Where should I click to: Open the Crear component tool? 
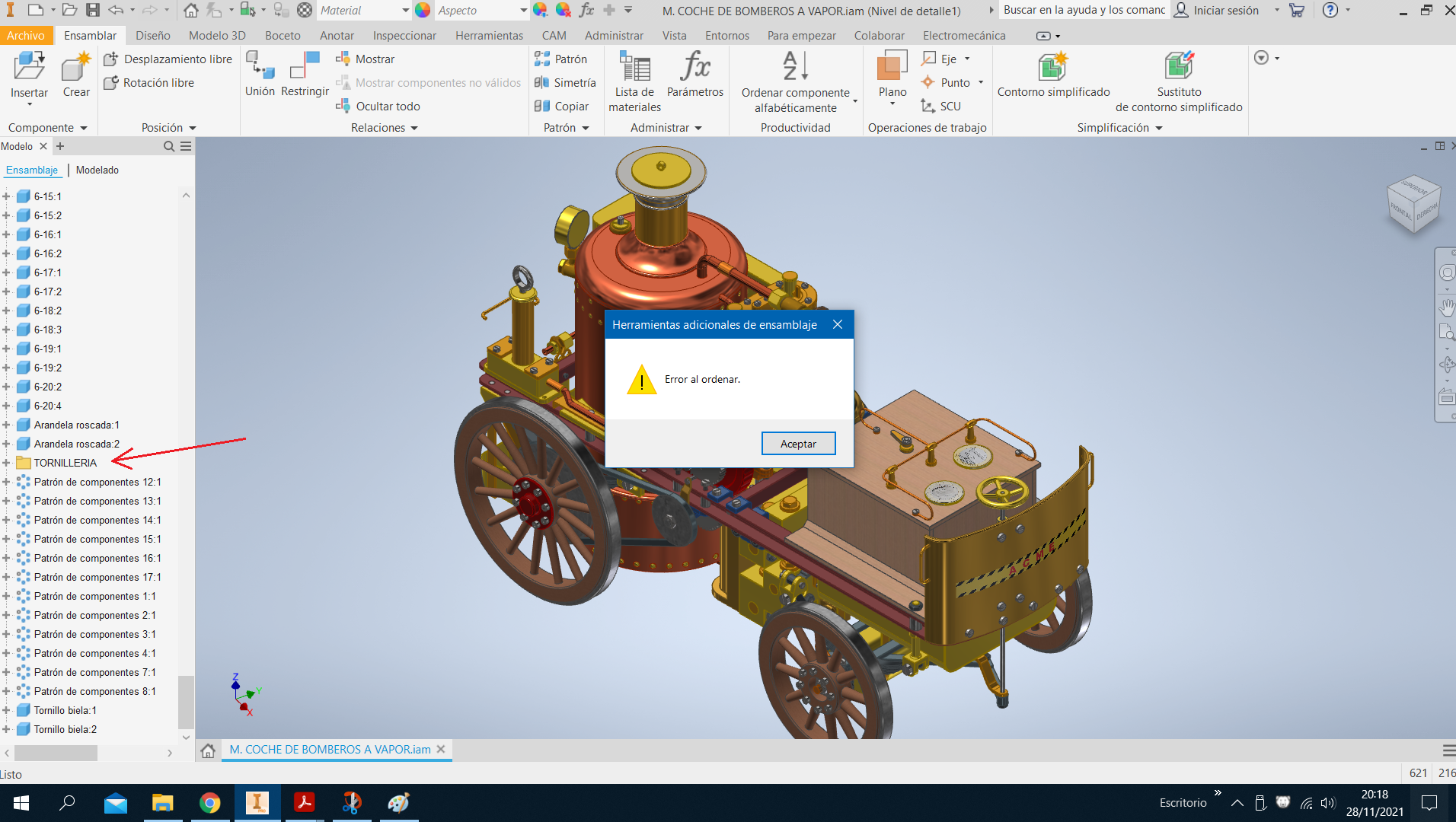[75, 76]
